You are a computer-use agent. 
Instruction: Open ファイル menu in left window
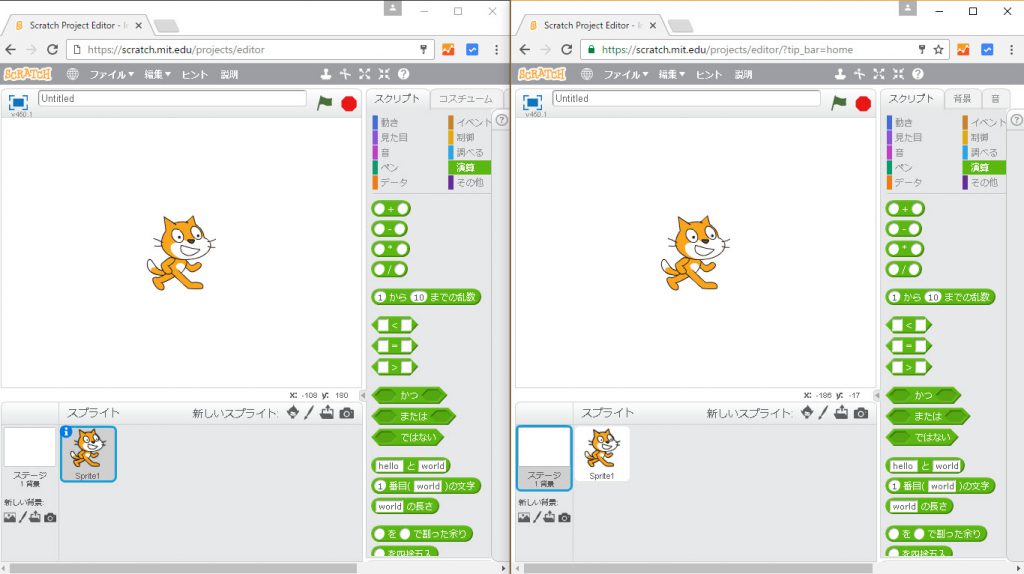(111, 74)
